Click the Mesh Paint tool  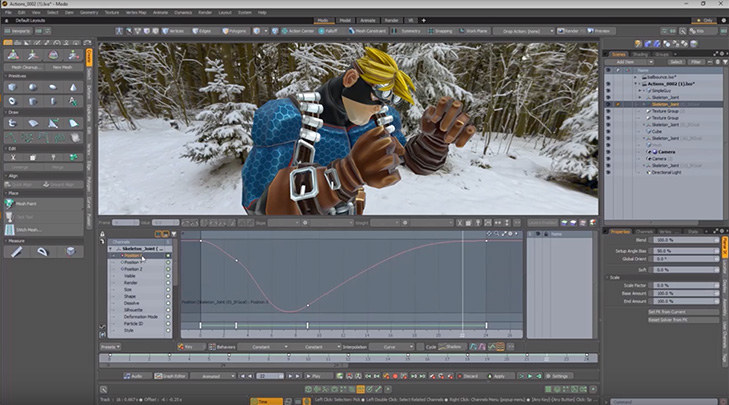tap(30, 203)
